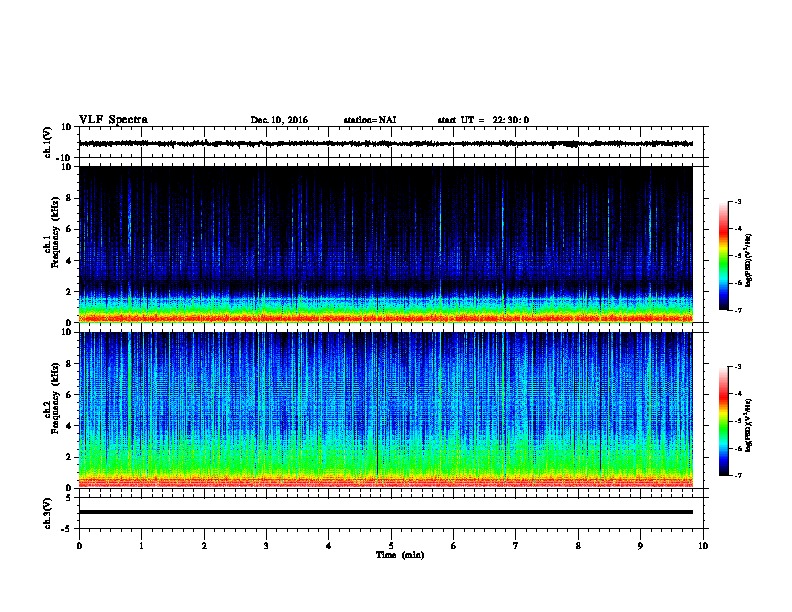Click the "4" kHz tick on ch.2 frequency axis
The width and height of the screenshot is (792, 612).
(69, 426)
